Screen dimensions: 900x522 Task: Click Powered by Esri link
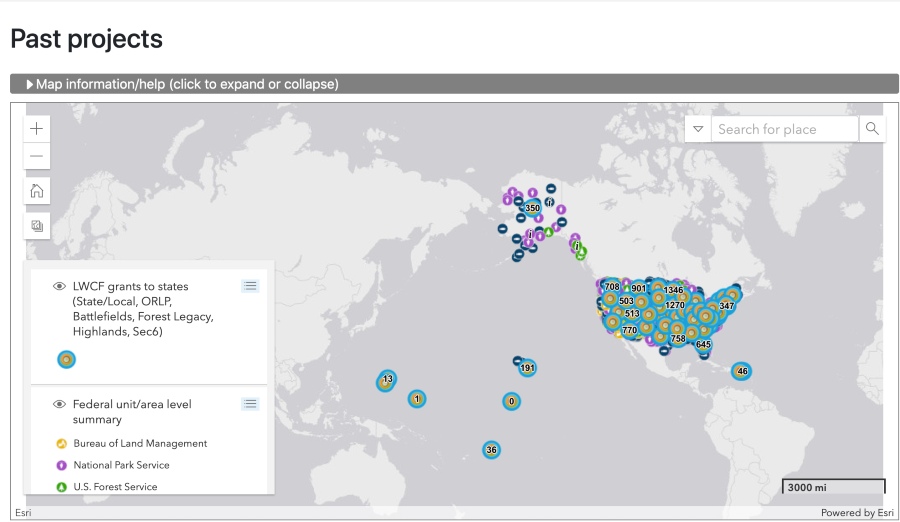(x=857, y=513)
